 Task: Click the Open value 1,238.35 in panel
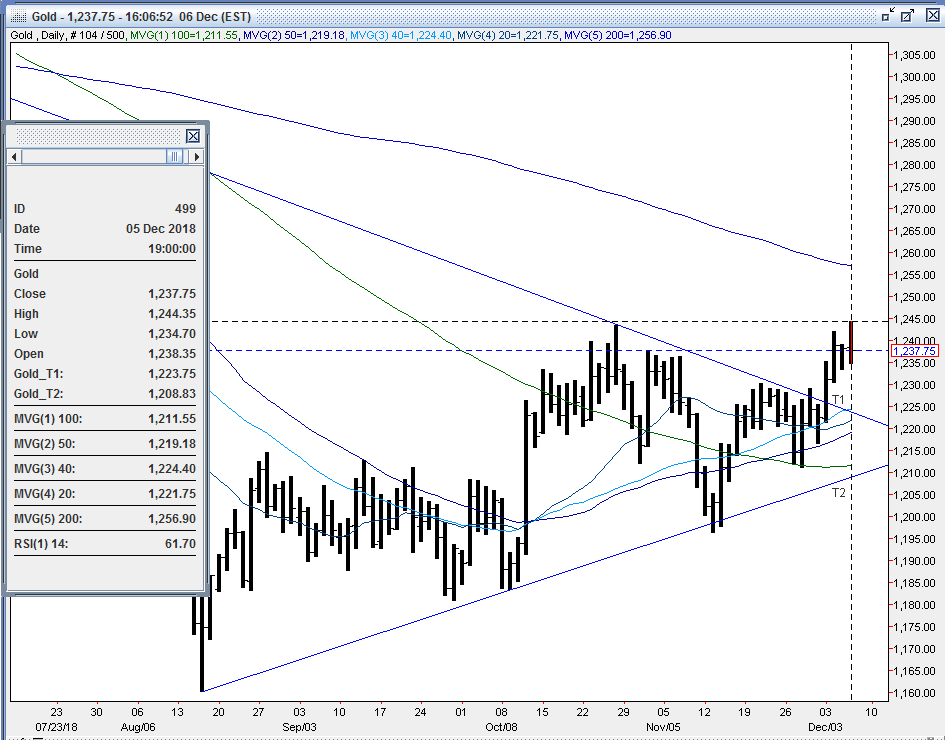[172, 354]
